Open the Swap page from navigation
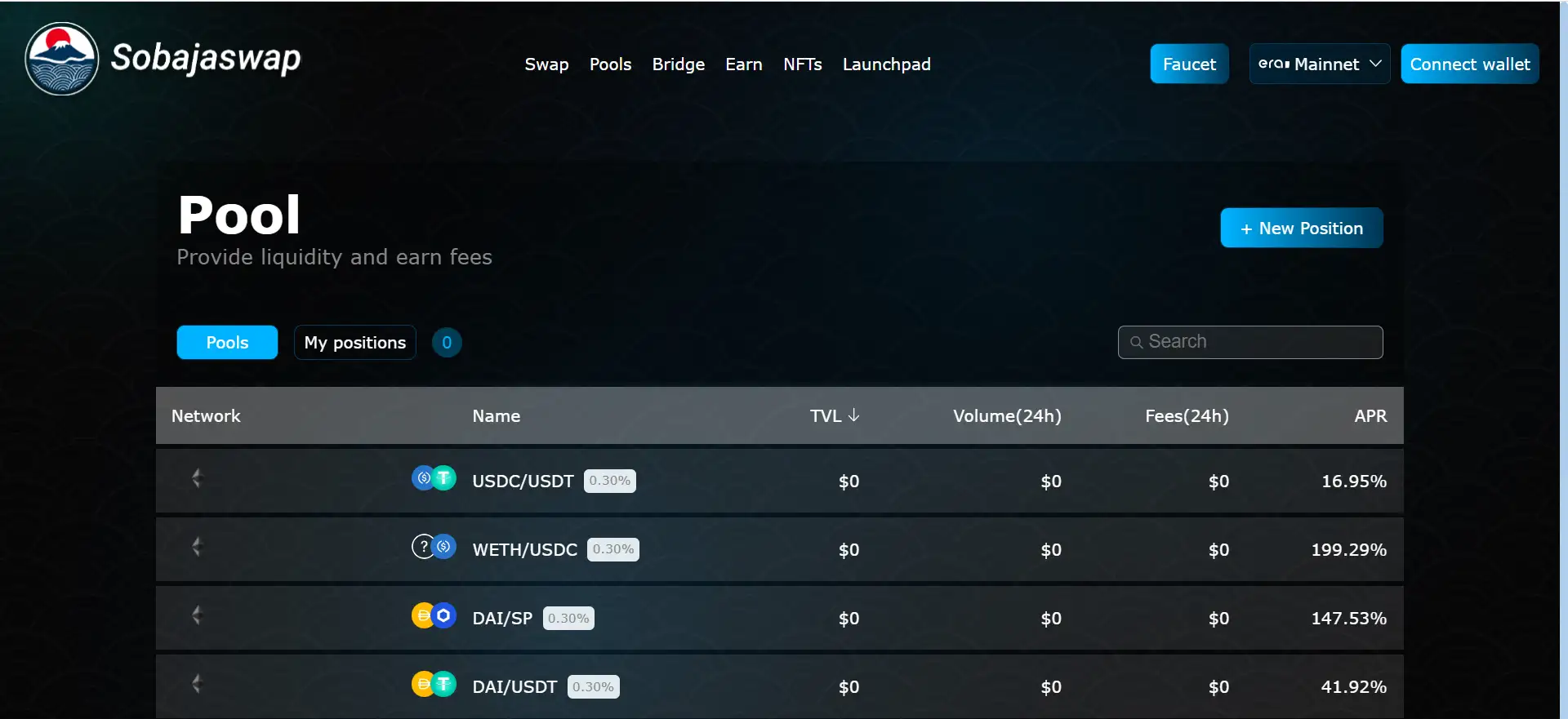 (546, 64)
